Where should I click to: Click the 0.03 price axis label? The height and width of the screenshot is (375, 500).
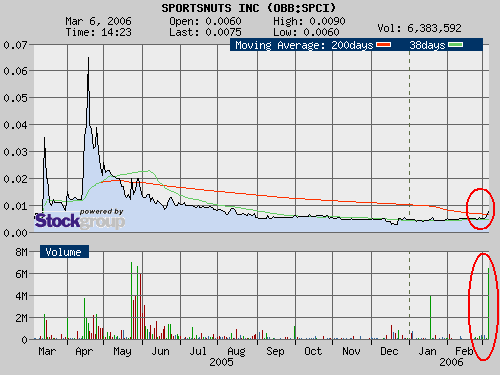pyautogui.click(x=15, y=152)
